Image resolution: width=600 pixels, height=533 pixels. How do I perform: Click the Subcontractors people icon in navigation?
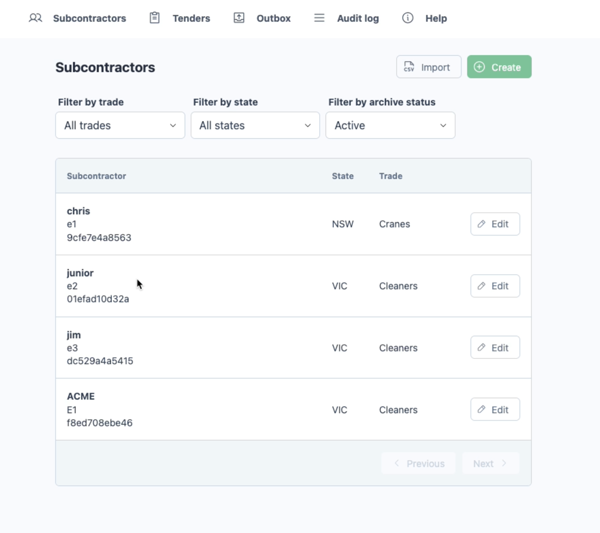pos(36,18)
